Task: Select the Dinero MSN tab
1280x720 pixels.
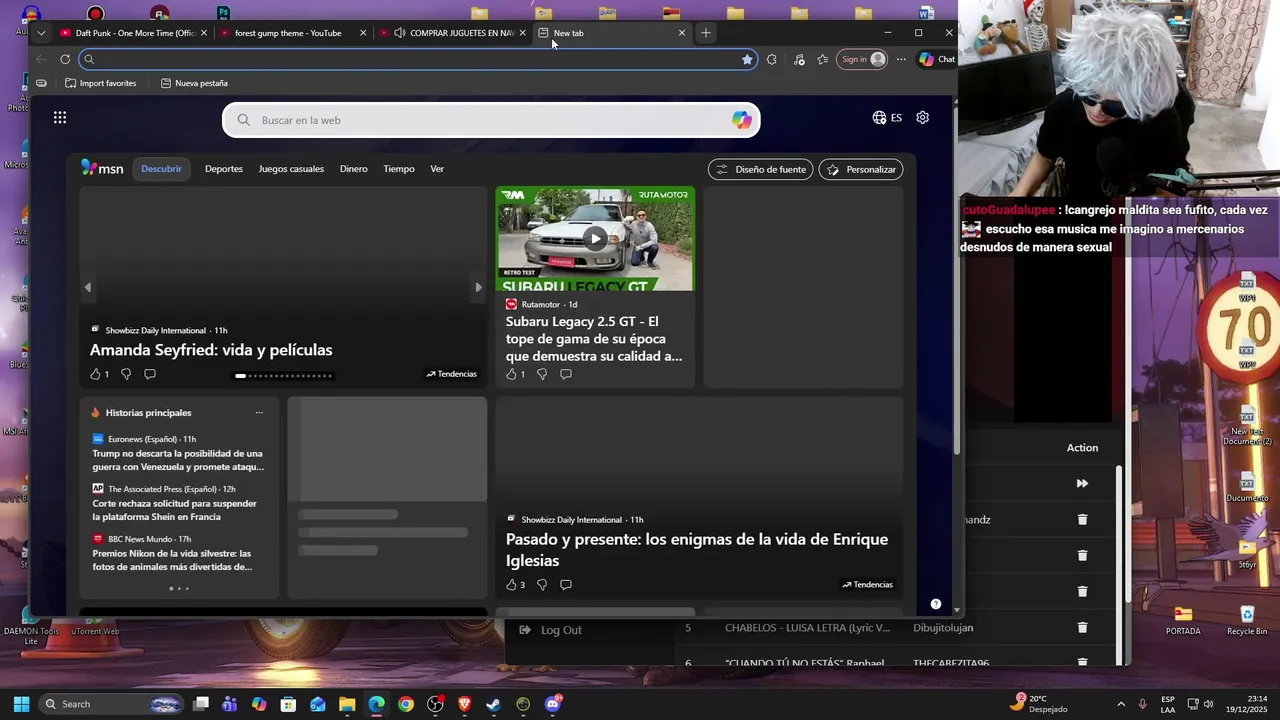Action: 353,169
